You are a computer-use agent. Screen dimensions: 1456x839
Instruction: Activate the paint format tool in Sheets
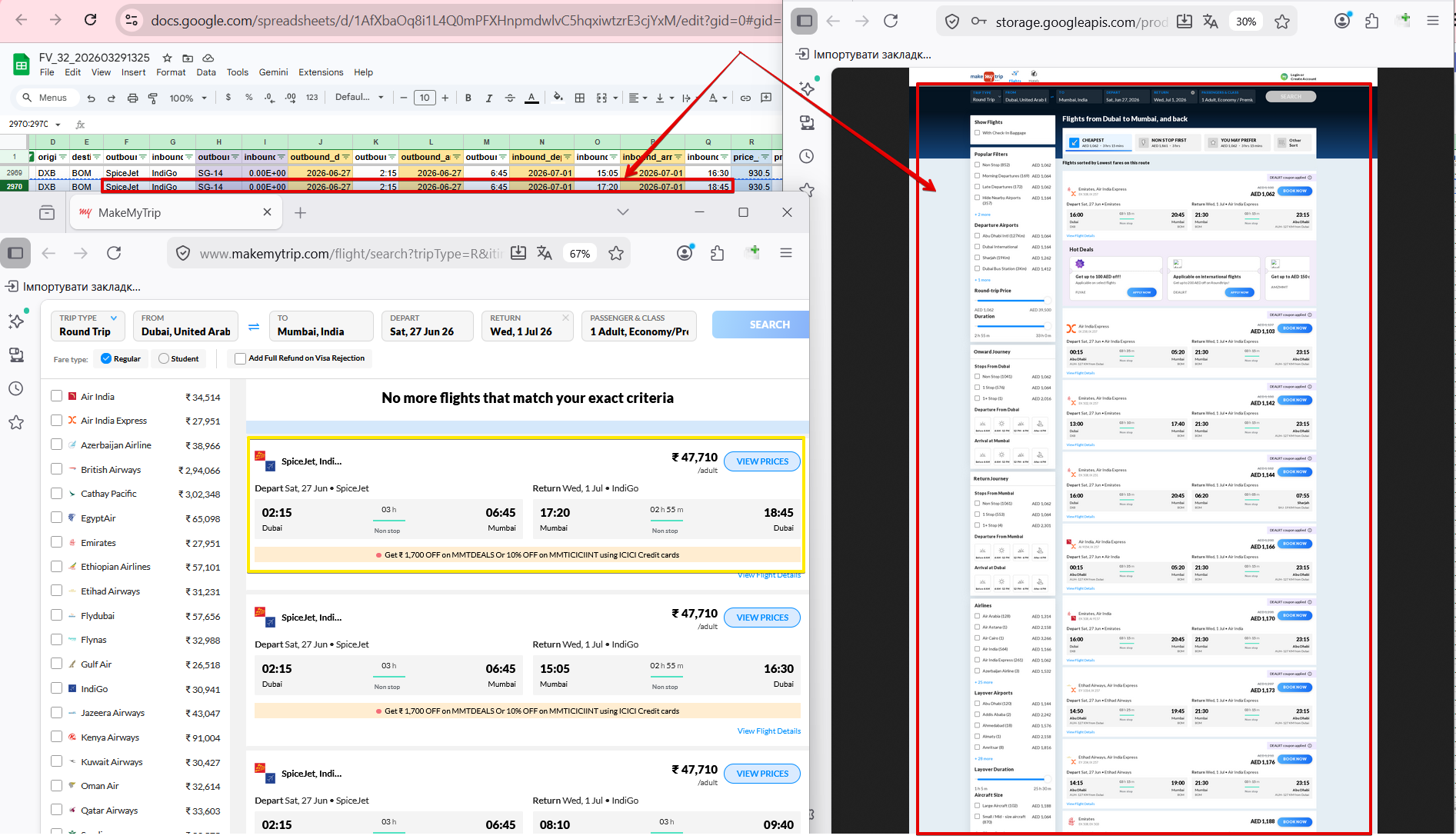[x=152, y=98]
